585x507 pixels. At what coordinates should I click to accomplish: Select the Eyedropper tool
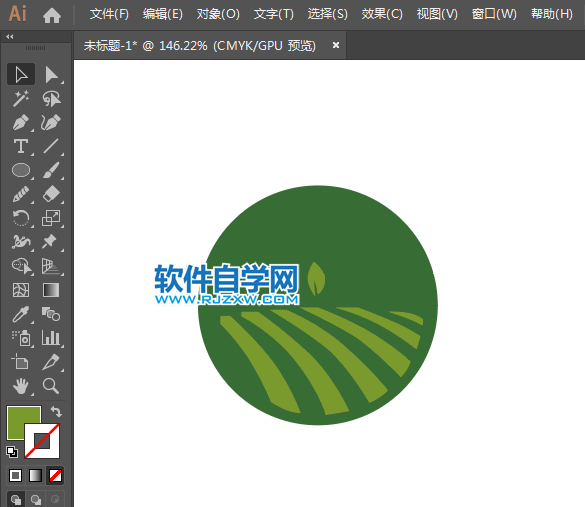(x=21, y=314)
